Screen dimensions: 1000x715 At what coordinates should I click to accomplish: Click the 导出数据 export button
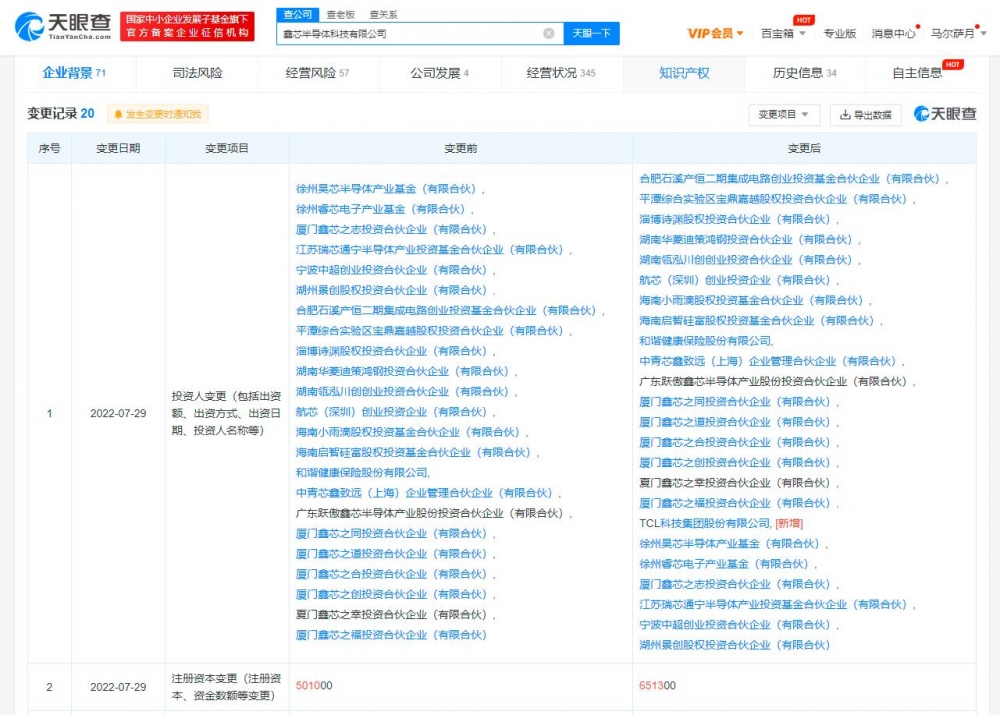pos(865,115)
